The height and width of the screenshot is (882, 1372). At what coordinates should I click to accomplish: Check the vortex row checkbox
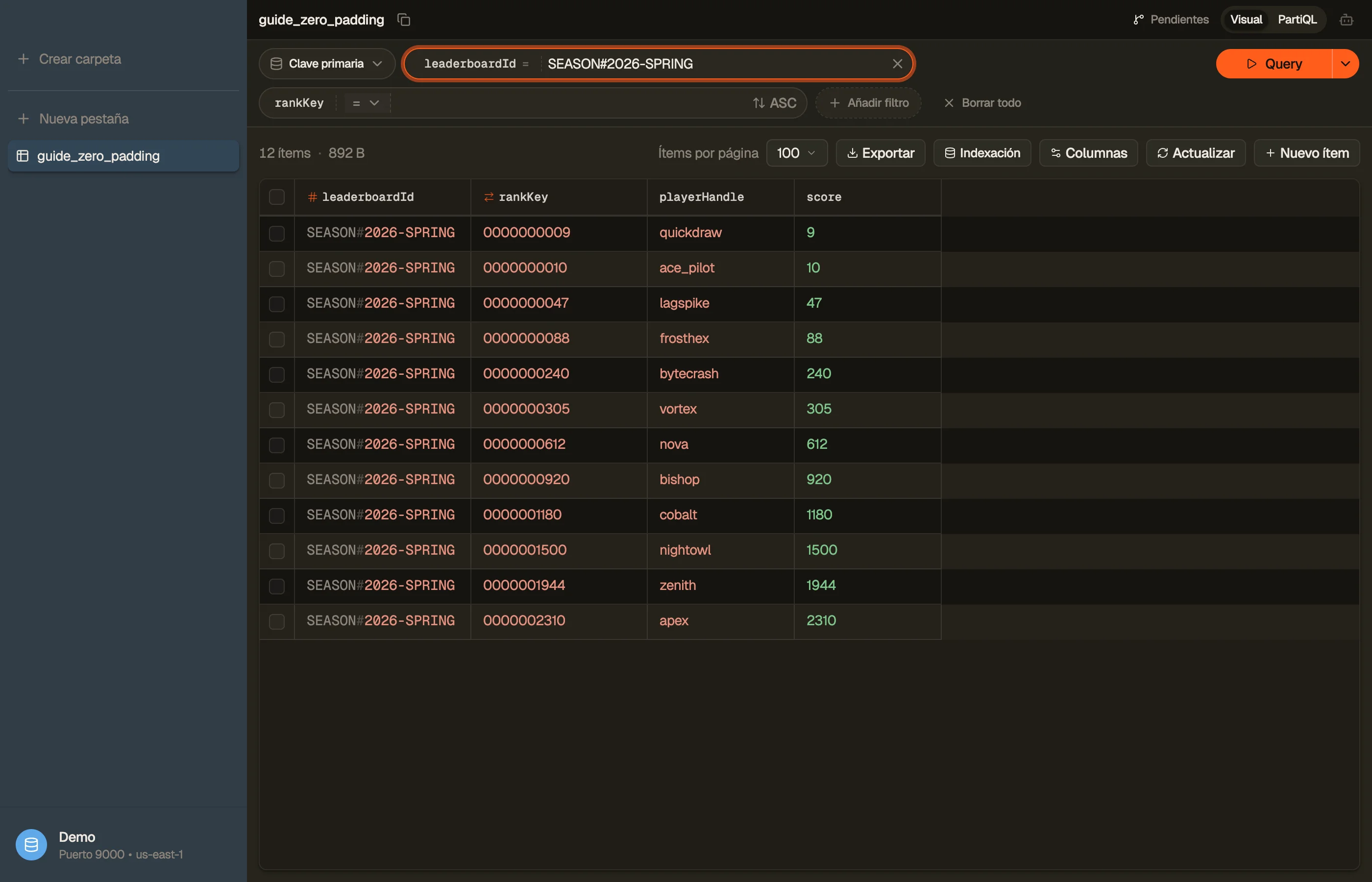pos(276,410)
